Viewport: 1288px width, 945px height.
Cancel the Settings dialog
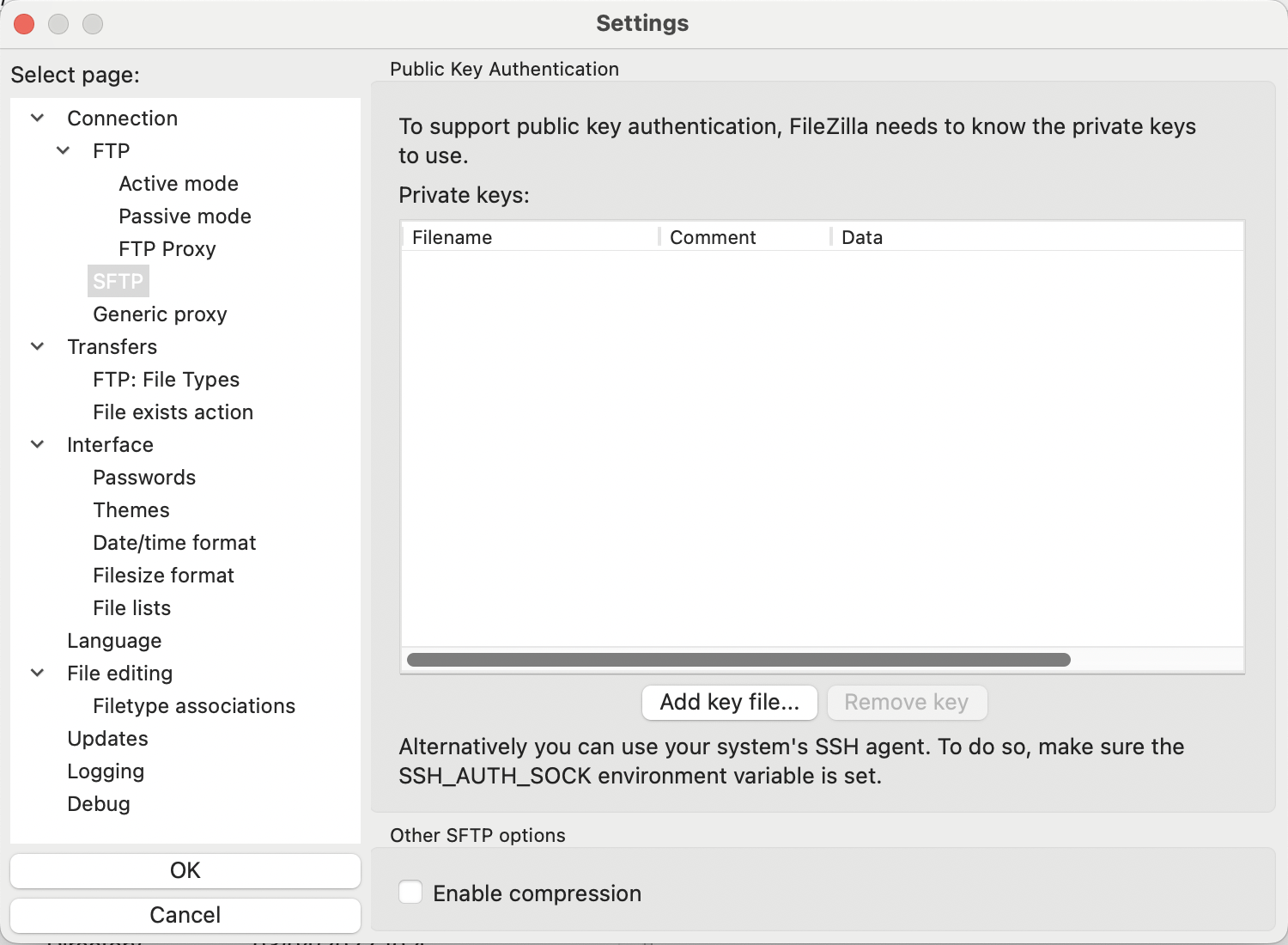pyautogui.click(x=185, y=915)
